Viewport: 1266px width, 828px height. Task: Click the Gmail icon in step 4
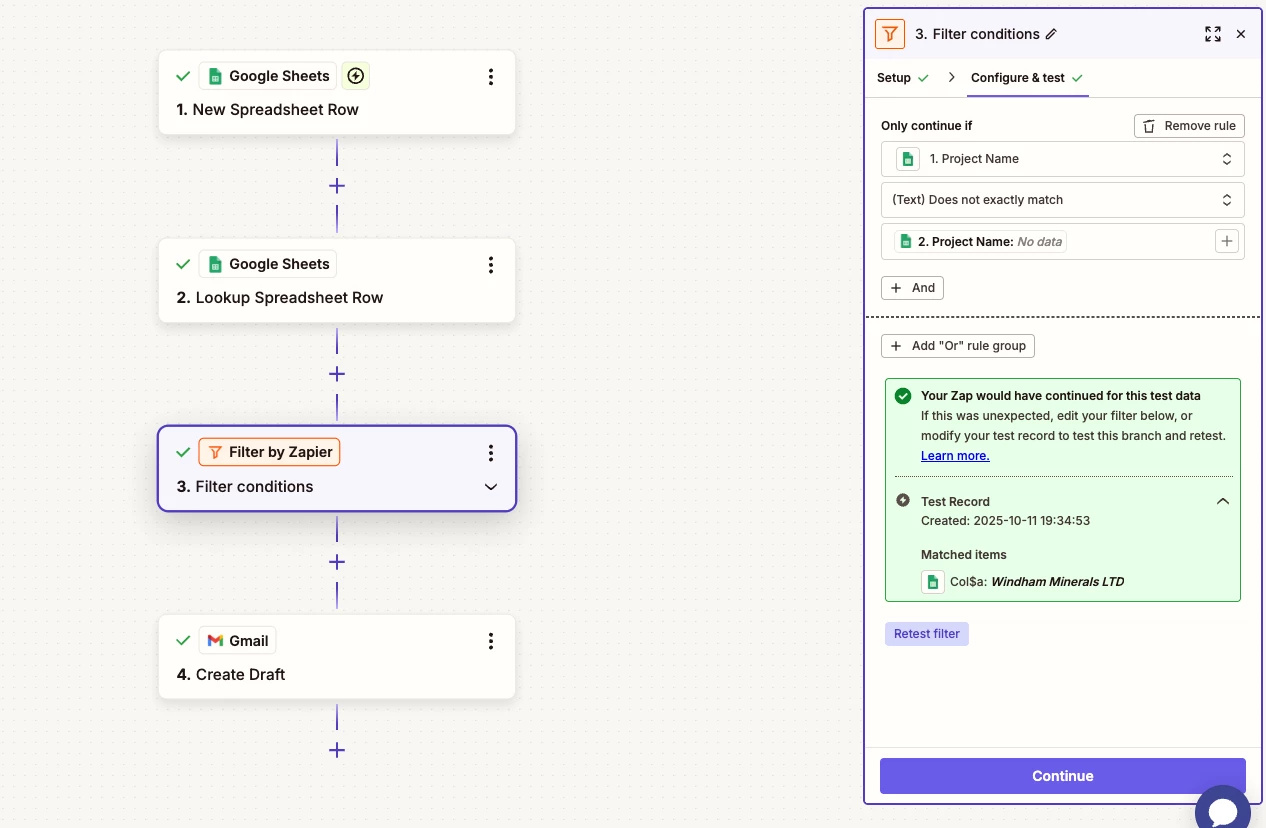pyautogui.click(x=215, y=641)
